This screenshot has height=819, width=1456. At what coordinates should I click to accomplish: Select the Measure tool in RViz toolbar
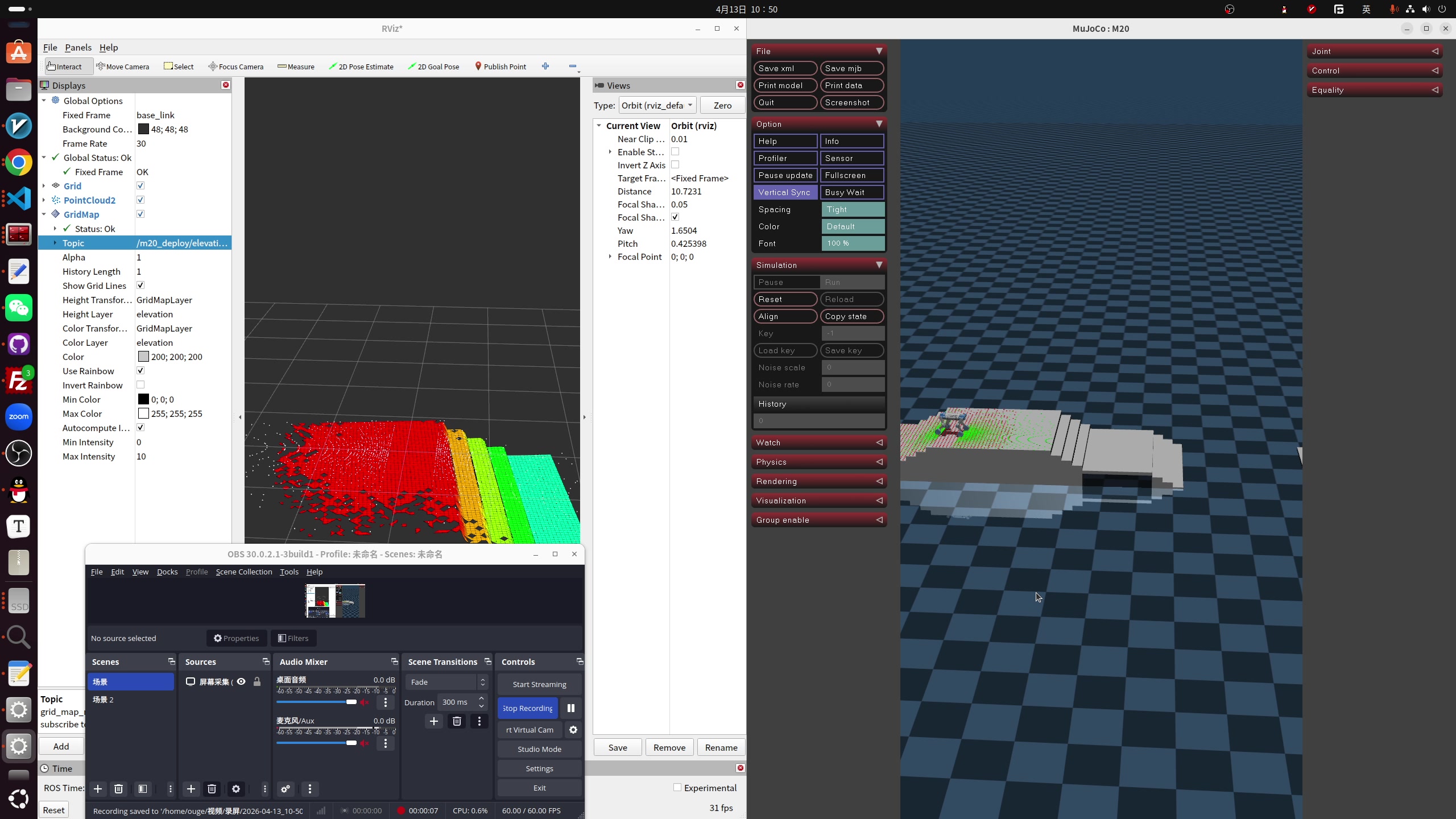pos(296,67)
